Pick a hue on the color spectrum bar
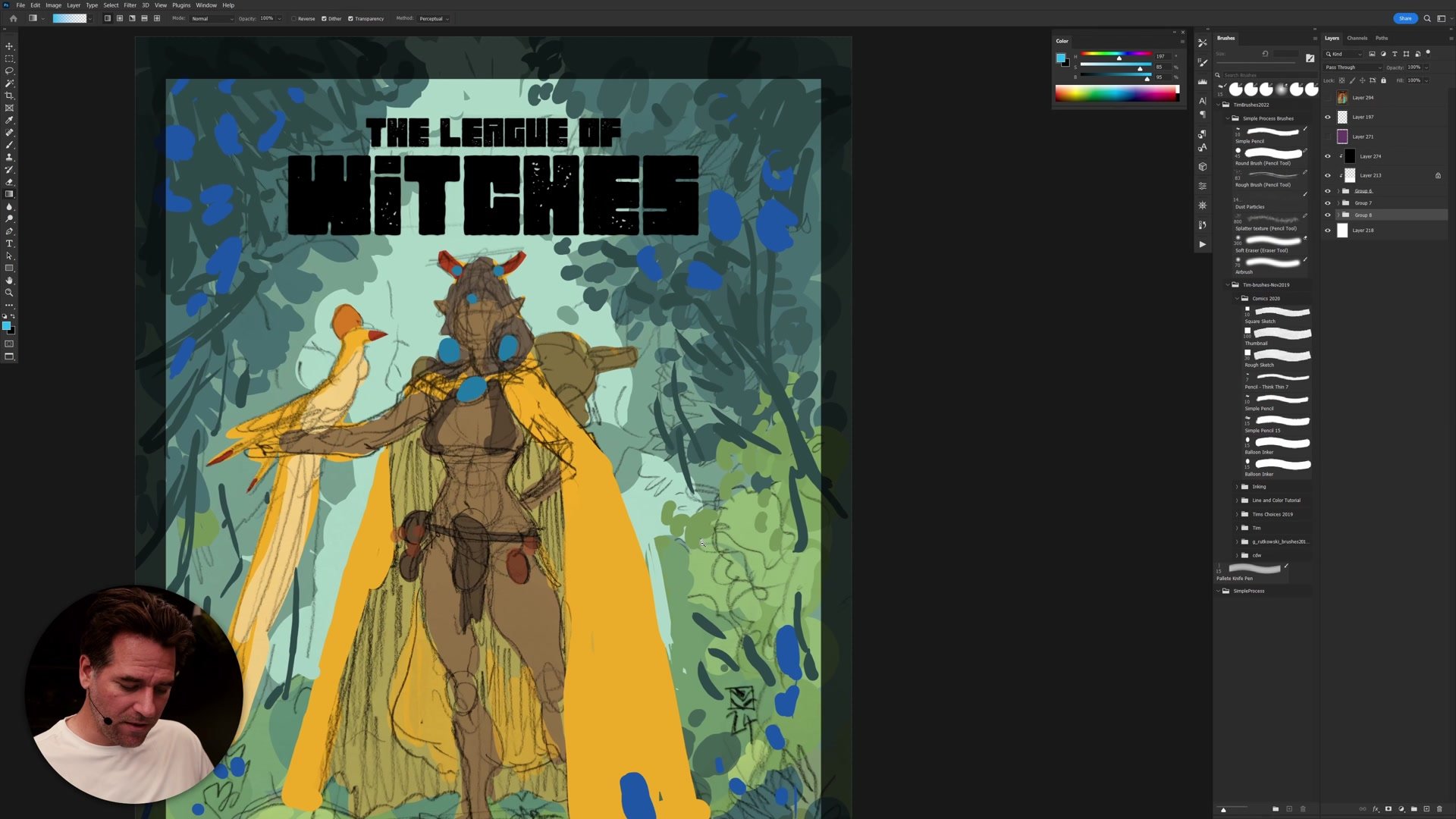 (1117, 93)
